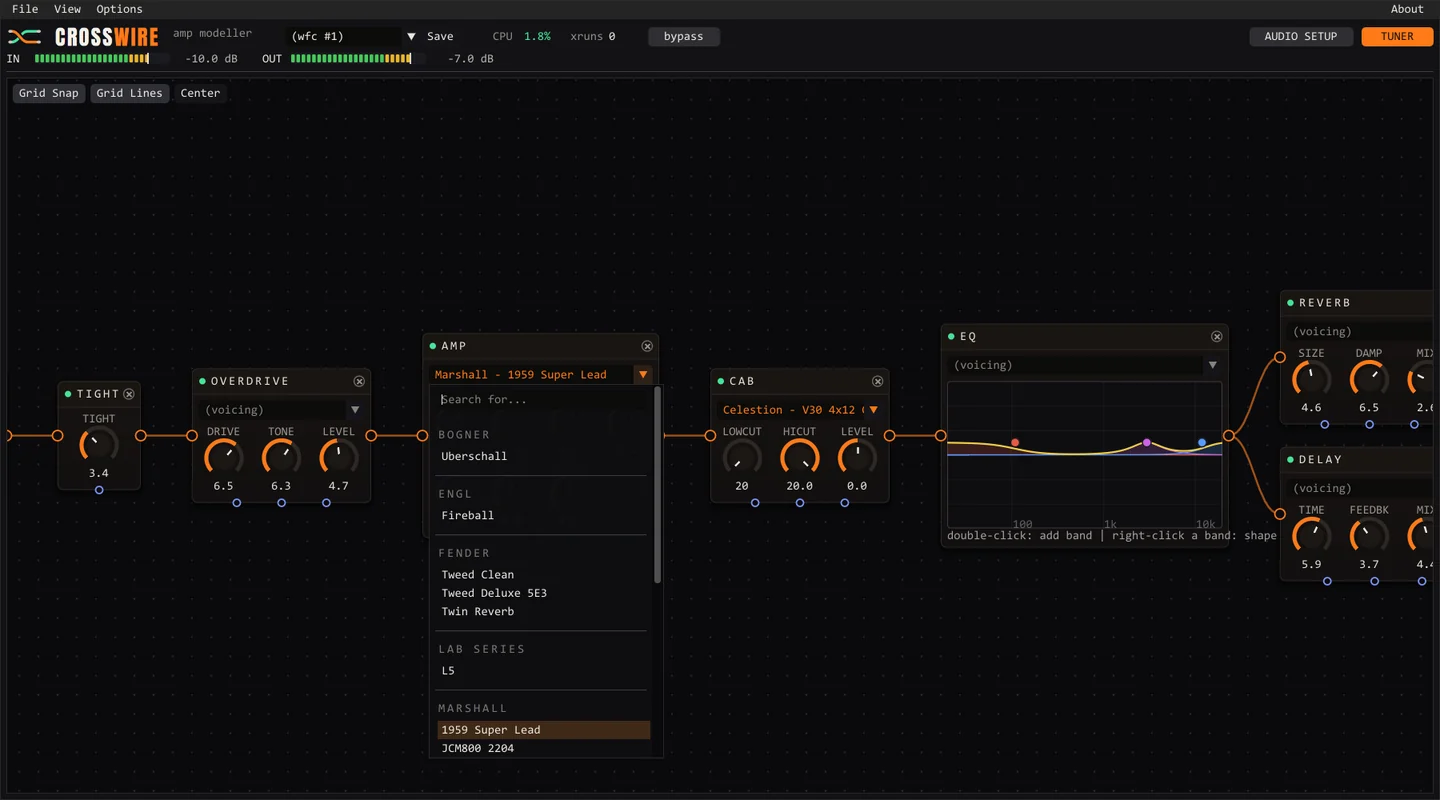This screenshot has width=1440, height=800.
Task: Open the View menu
Action: (x=68, y=9)
